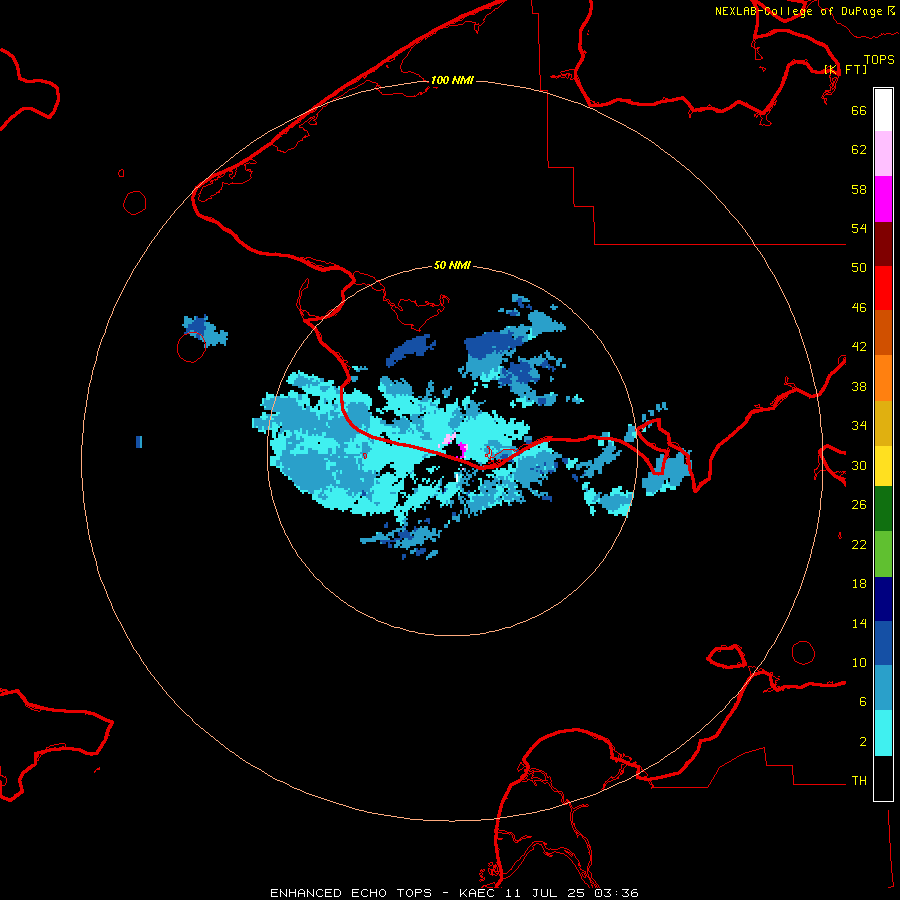The image size is (900, 900).
Task: Click the 42 value on the scale
Action: point(859,347)
